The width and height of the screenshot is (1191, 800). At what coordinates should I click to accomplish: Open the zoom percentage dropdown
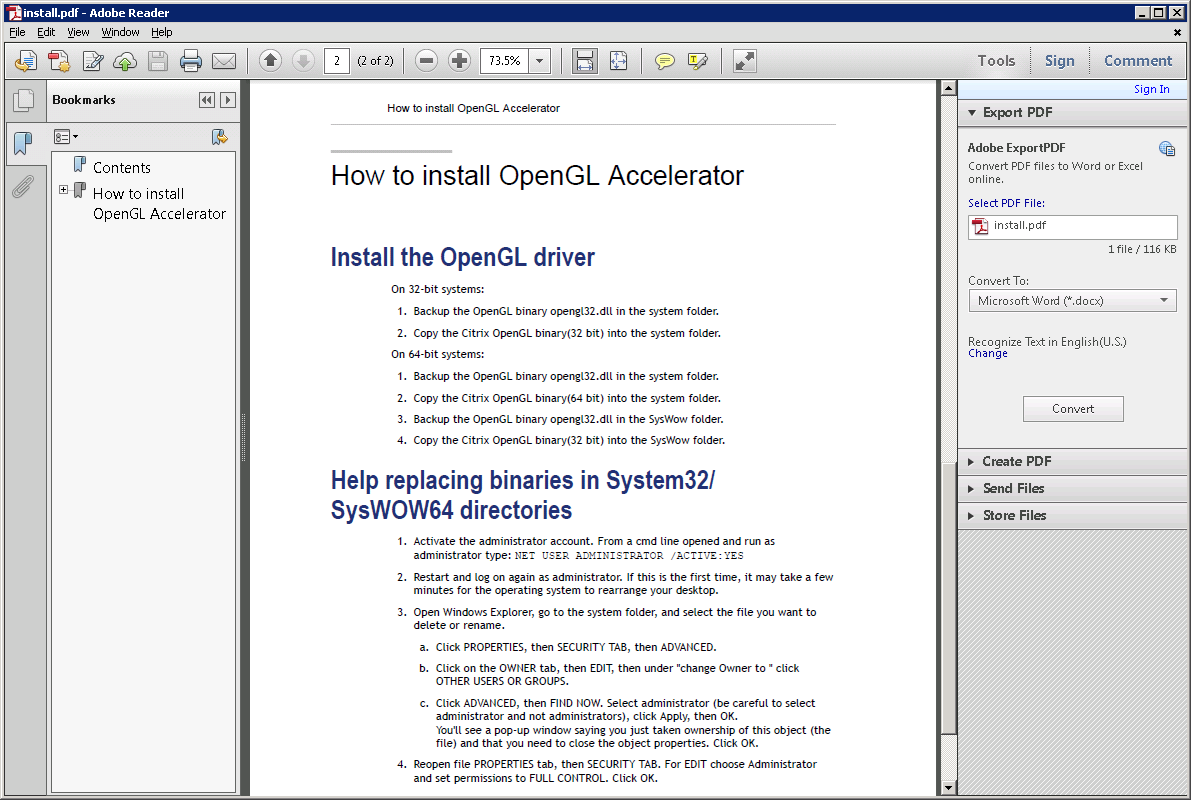click(x=540, y=61)
